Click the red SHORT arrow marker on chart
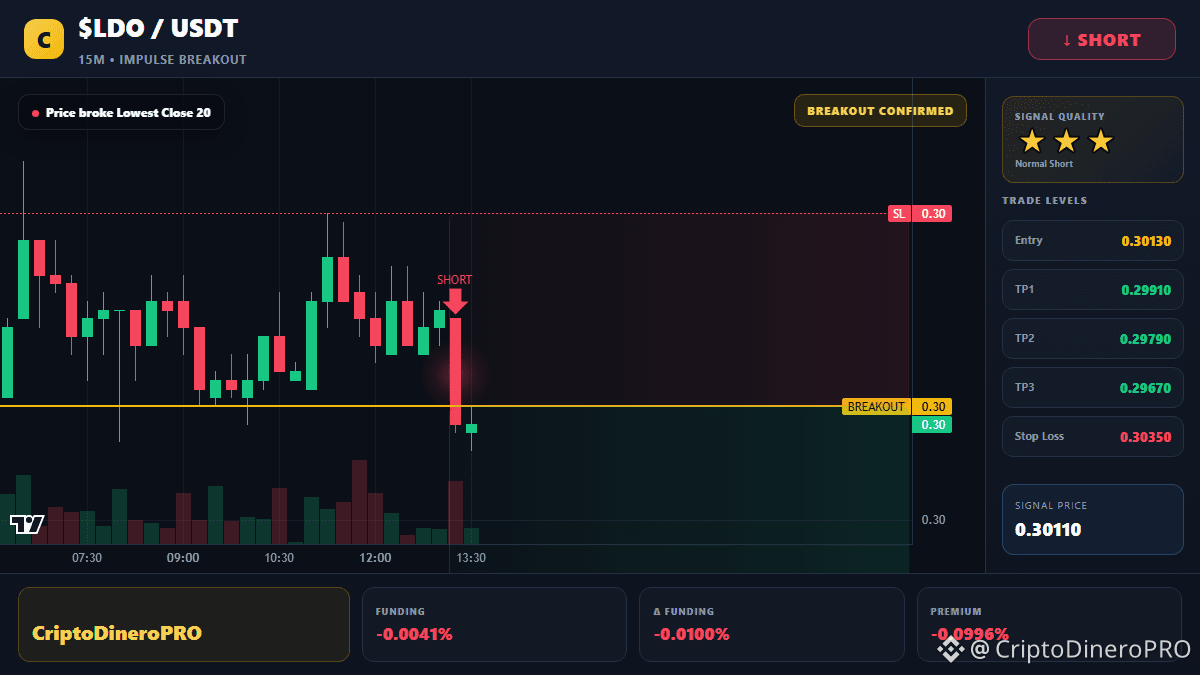1200x675 pixels. coord(455,301)
